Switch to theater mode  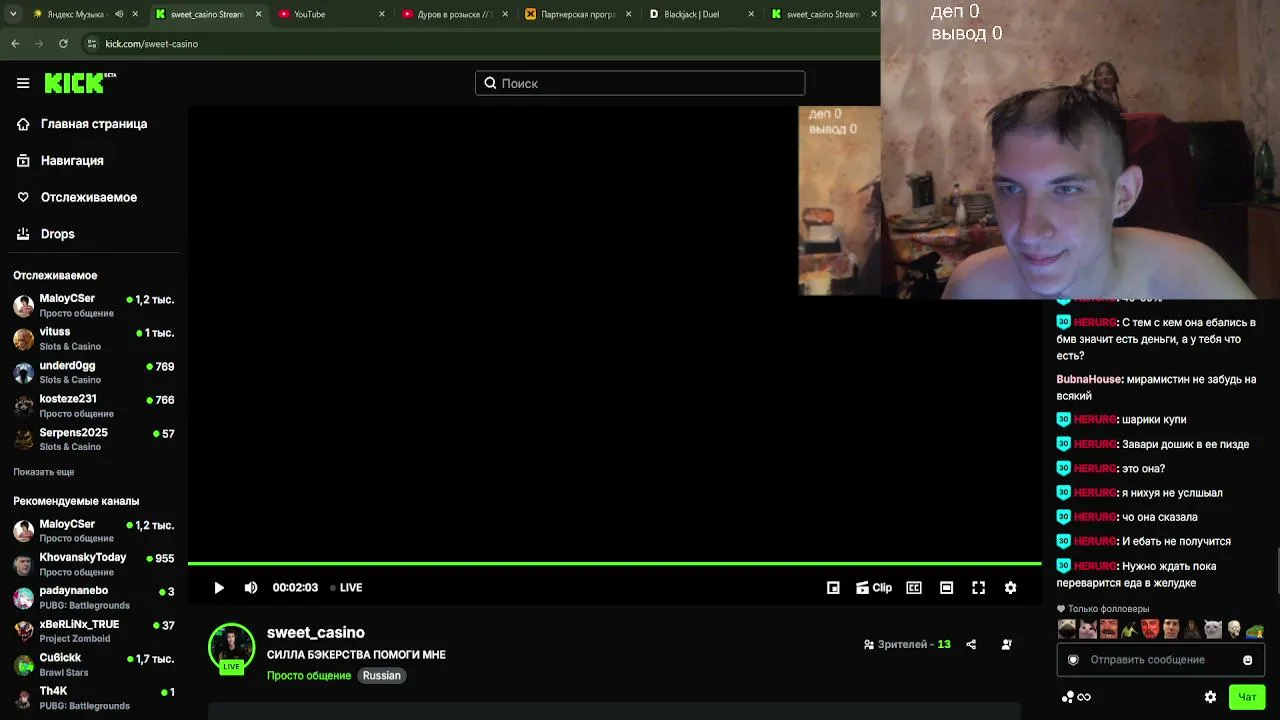tap(946, 588)
